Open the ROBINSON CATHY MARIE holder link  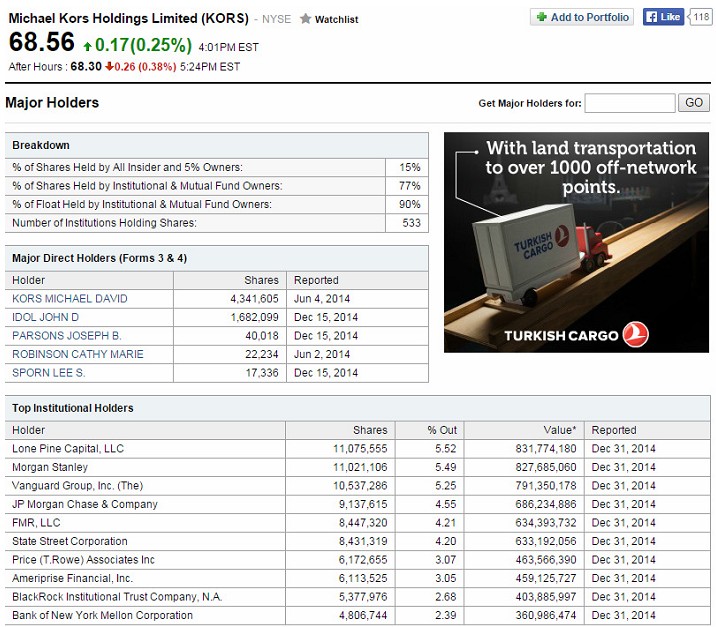tap(78, 354)
